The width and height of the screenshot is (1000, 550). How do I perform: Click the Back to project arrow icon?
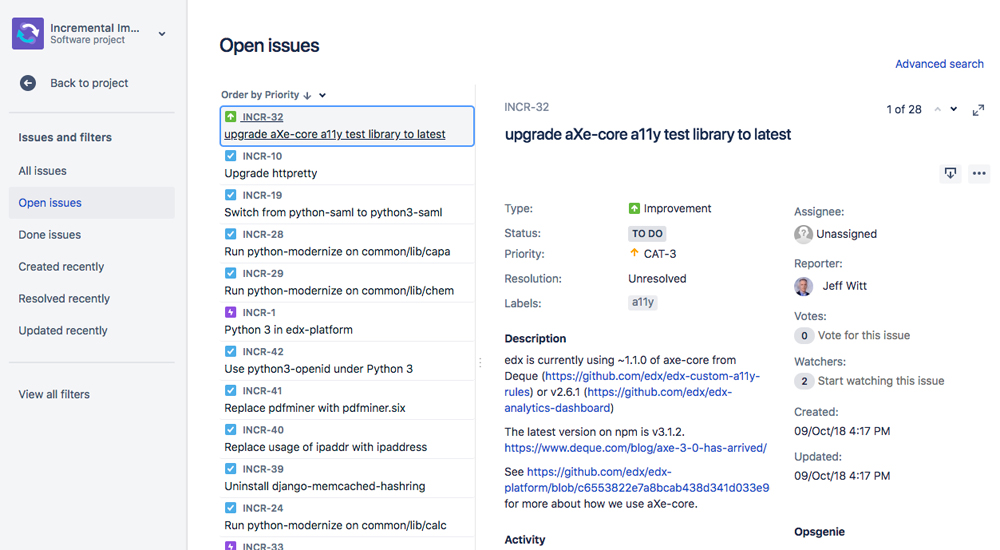[x=28, y=83]
